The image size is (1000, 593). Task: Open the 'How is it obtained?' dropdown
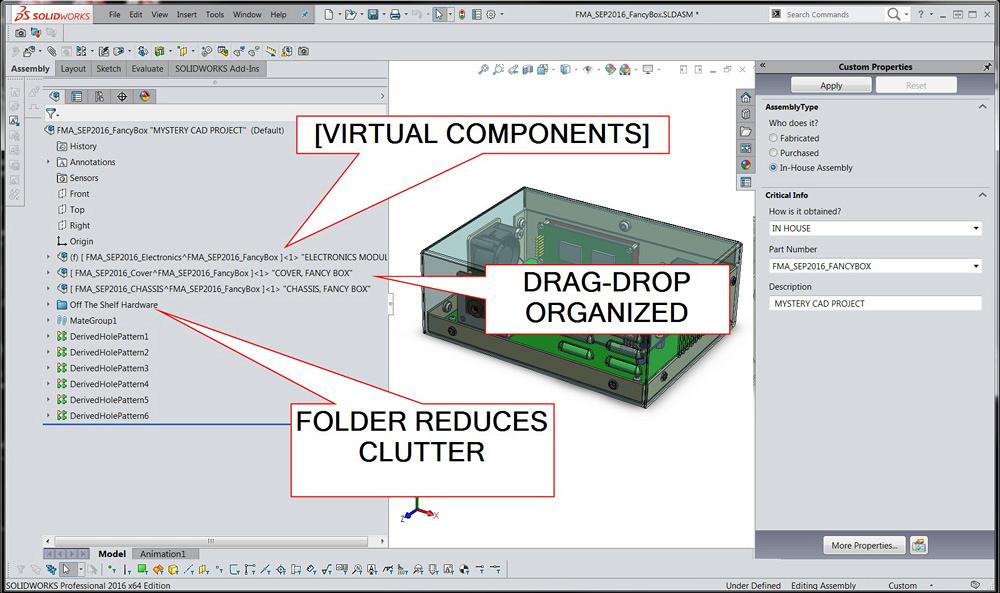click(976, 228)
